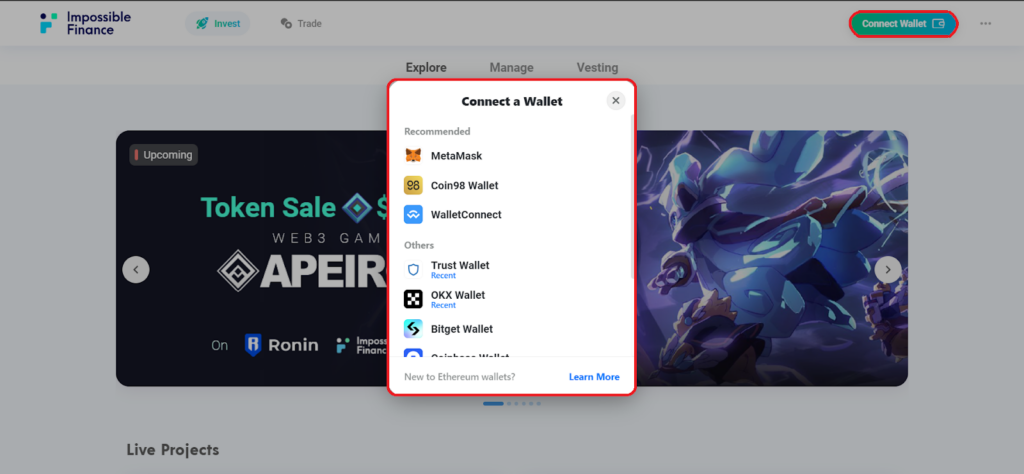Image resolution: width=1024 pixels, height=474 pixels.
Task: Click the Token Sale banner text
Action: point(268,208)
